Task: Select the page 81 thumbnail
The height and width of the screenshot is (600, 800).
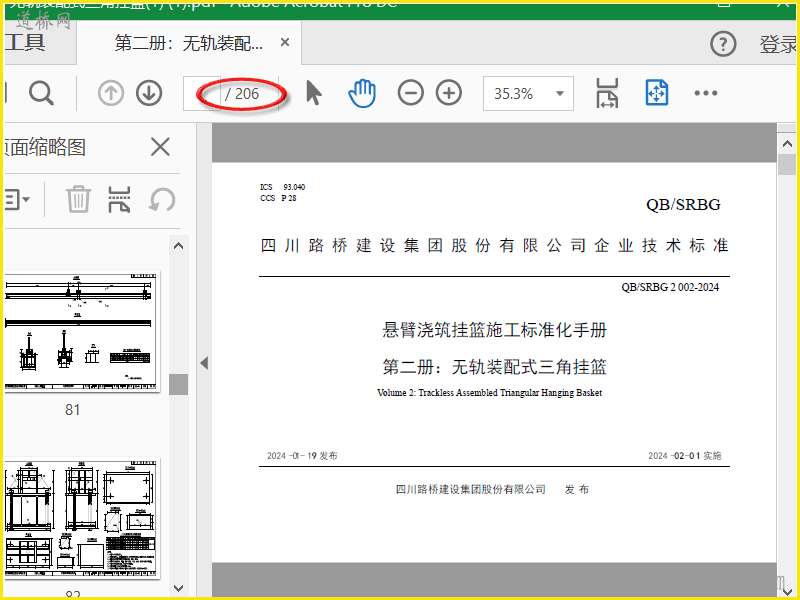Action: [x=82, y=331]
